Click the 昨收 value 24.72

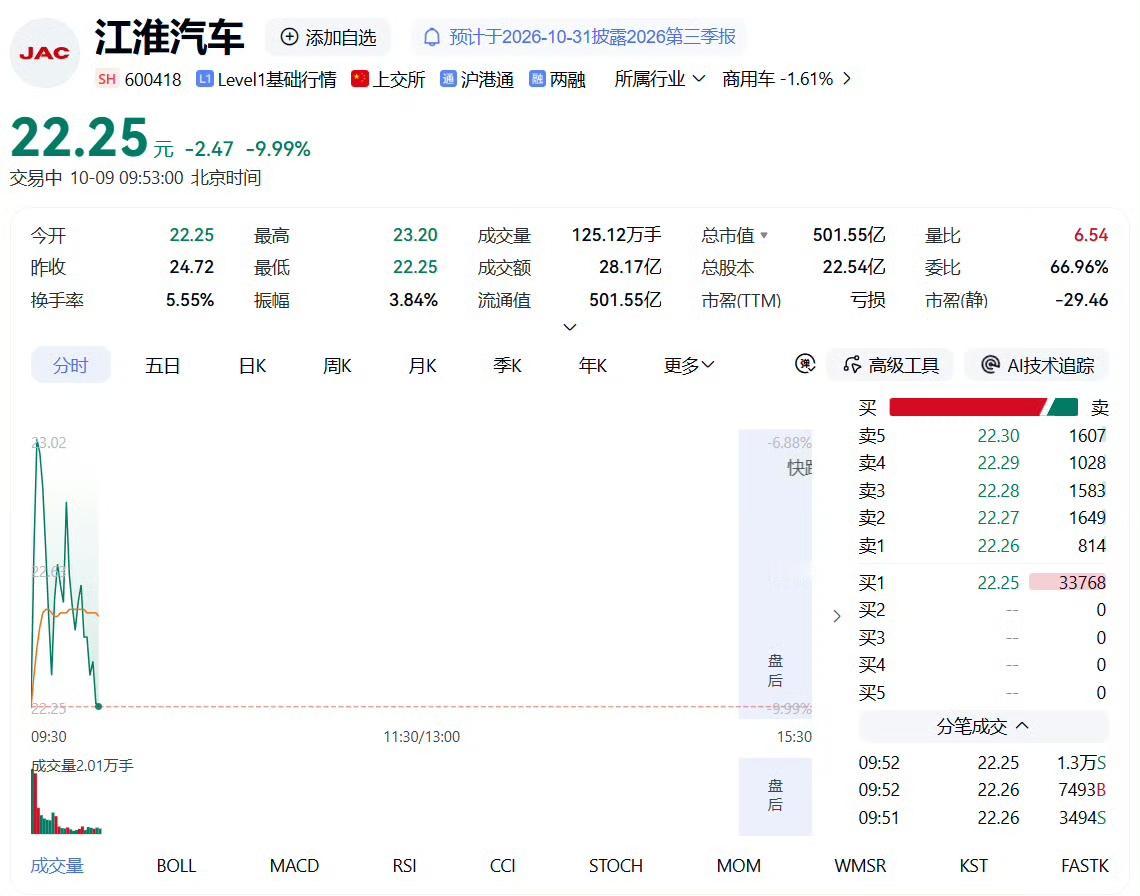(192, 267)
